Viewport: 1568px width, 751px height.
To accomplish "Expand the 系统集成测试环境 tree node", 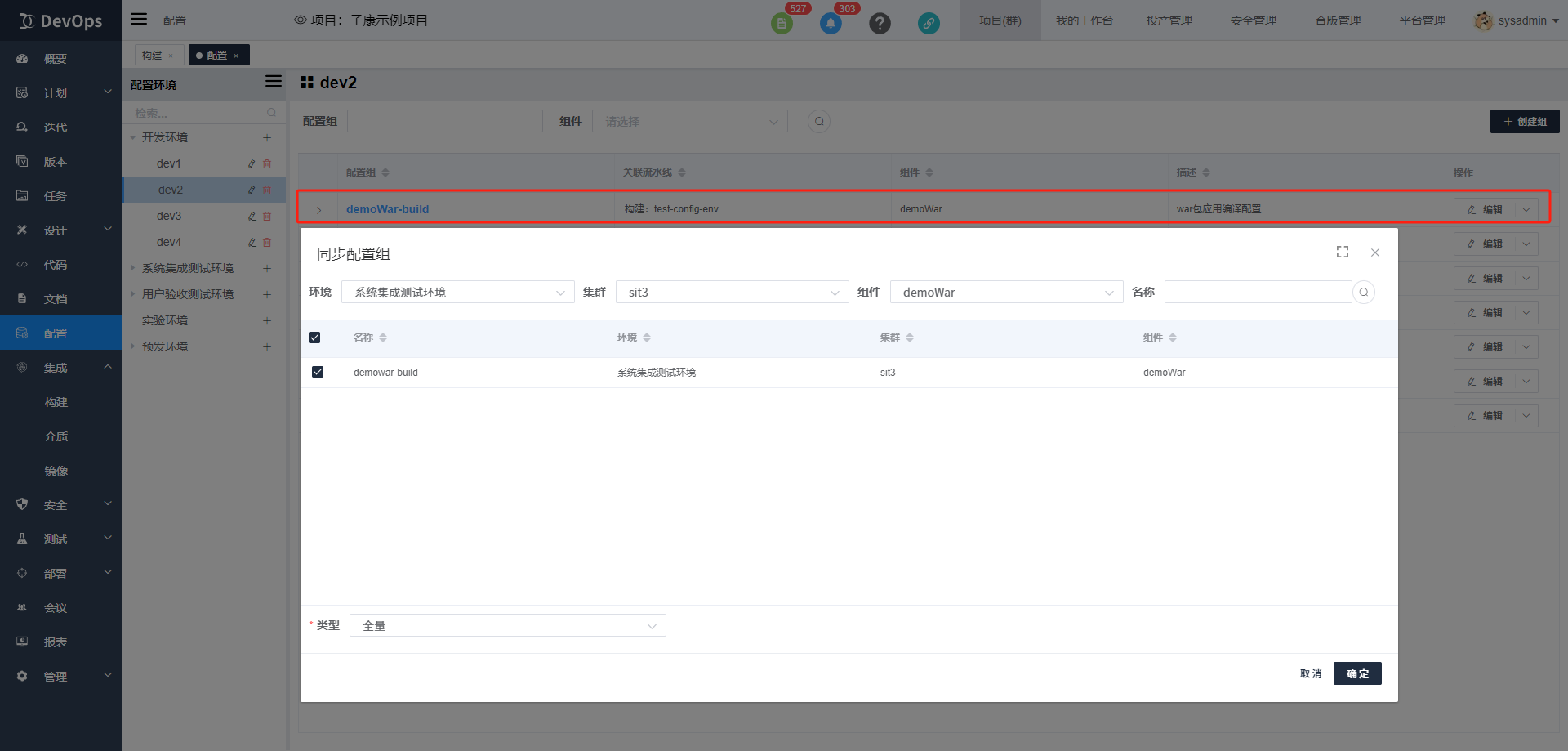I will click(x=133, y=268).
